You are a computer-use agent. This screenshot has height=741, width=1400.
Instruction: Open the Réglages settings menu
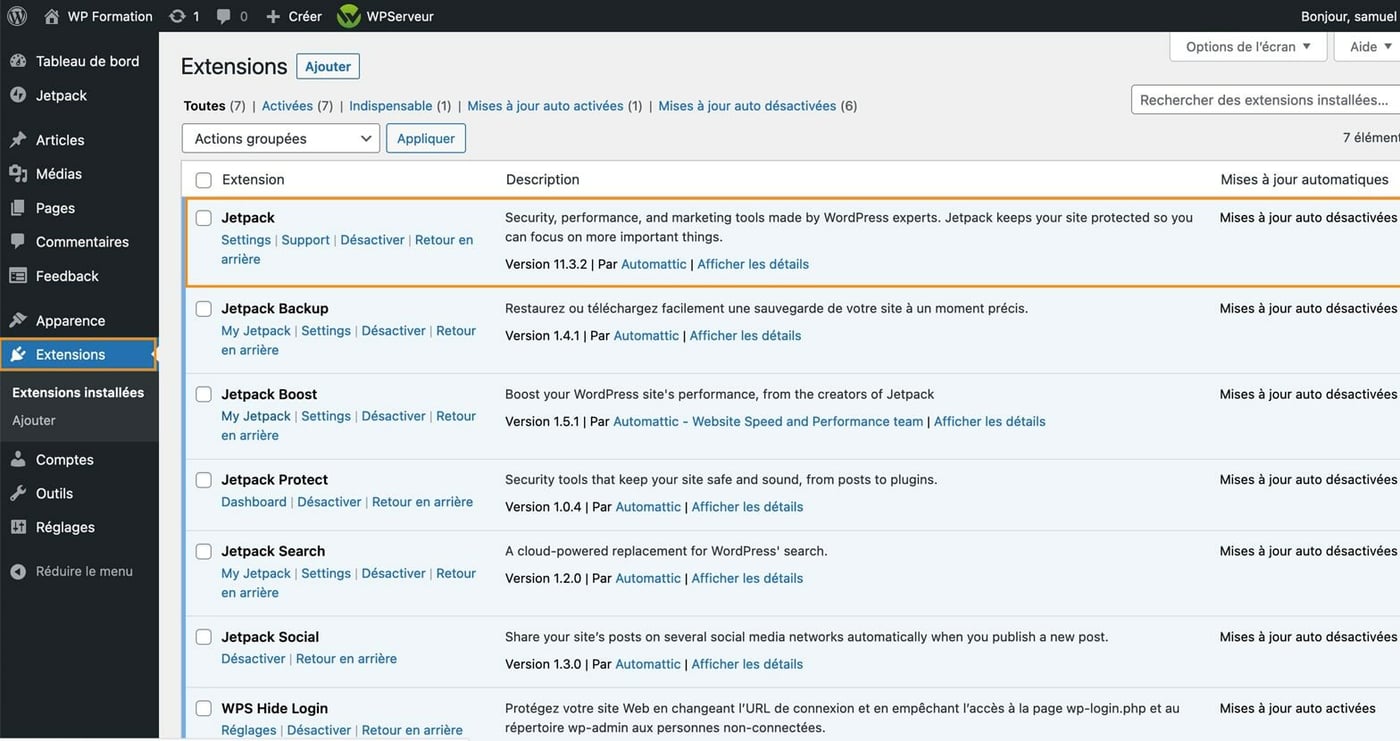coord(65,527)
